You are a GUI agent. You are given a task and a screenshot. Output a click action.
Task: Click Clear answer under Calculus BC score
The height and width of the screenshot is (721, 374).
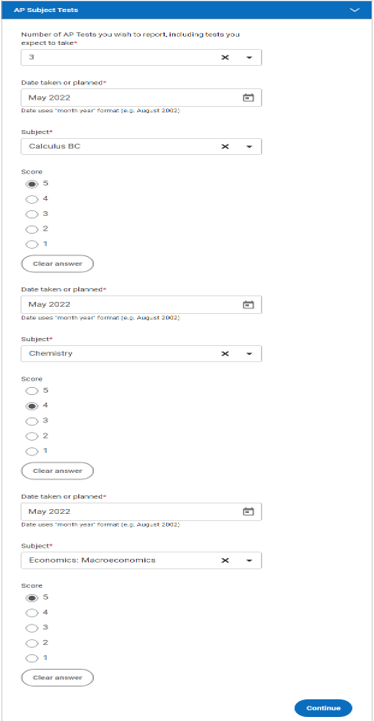(58, 264)
